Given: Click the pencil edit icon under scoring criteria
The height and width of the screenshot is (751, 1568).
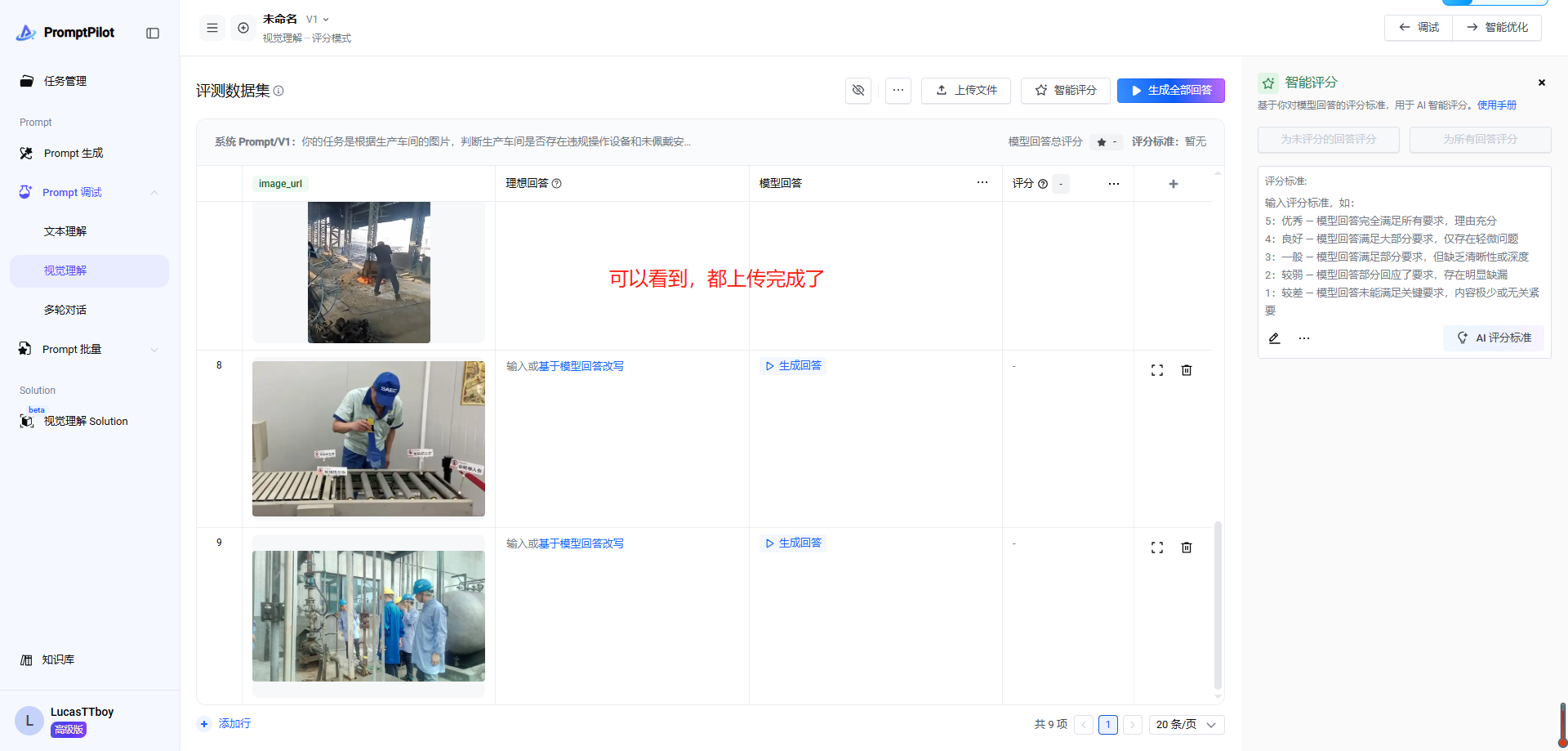Looking at the screenshot, I should (x=1274, y=338).
